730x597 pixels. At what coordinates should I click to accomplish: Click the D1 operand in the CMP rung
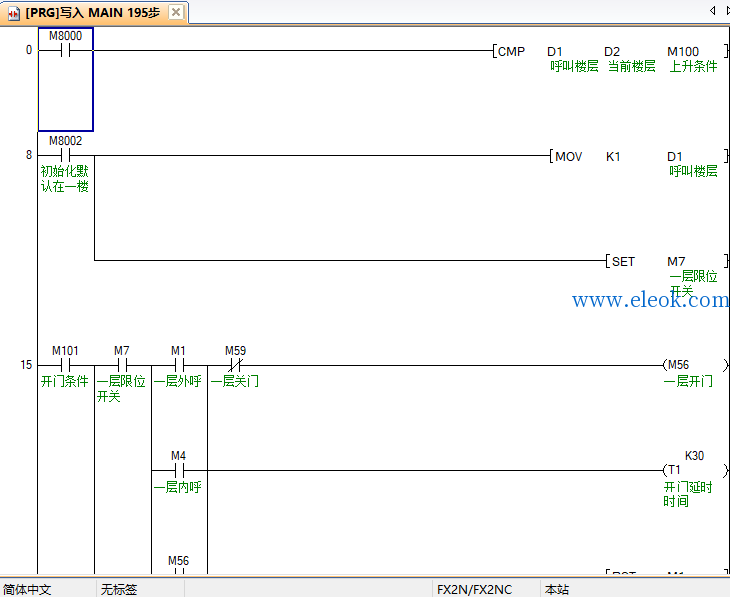tap(555, 51)
